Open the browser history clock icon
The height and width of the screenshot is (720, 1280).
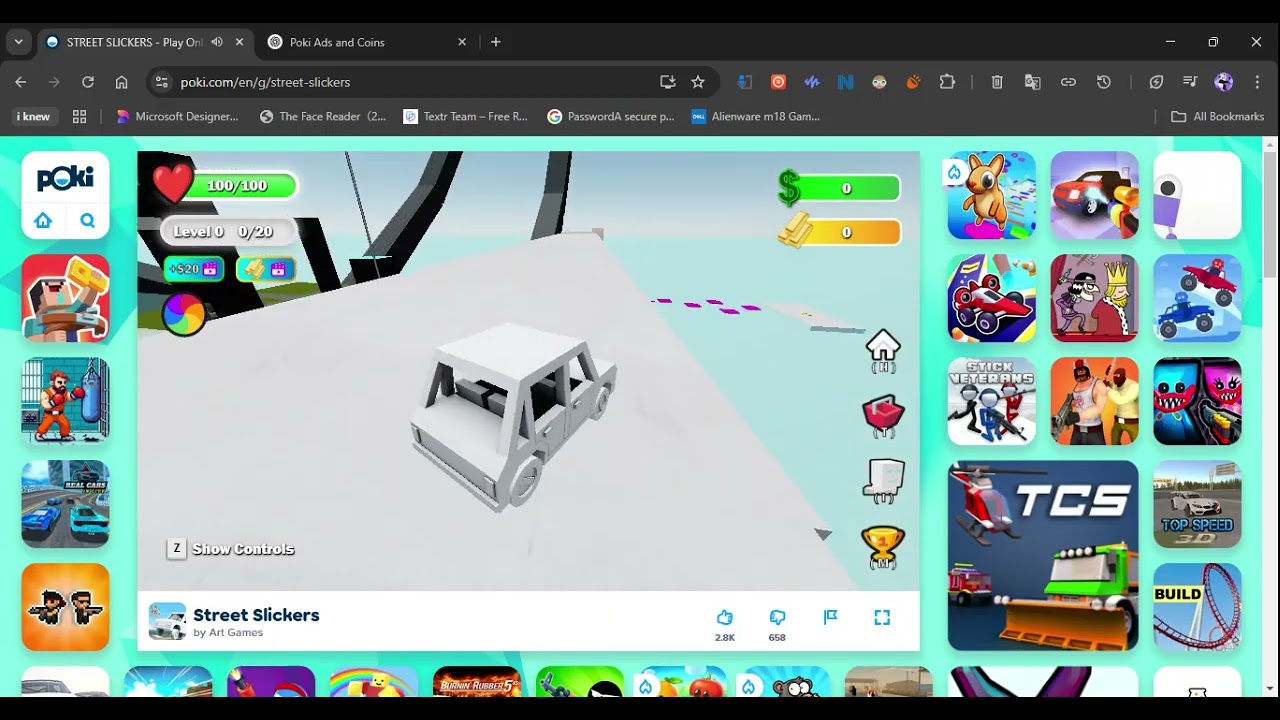coord(1104,82)
